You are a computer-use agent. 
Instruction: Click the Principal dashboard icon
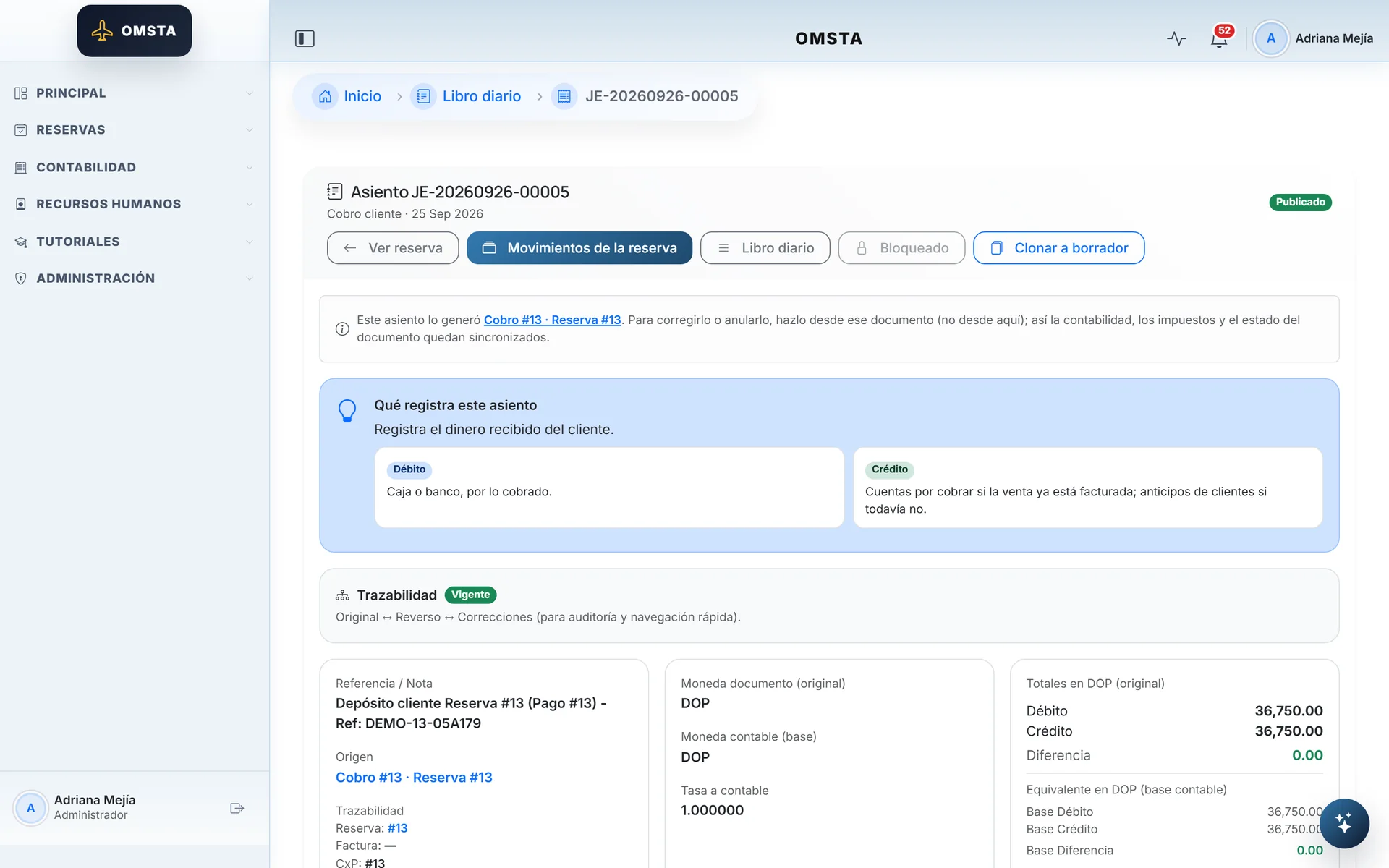click(x=21, y=93)
